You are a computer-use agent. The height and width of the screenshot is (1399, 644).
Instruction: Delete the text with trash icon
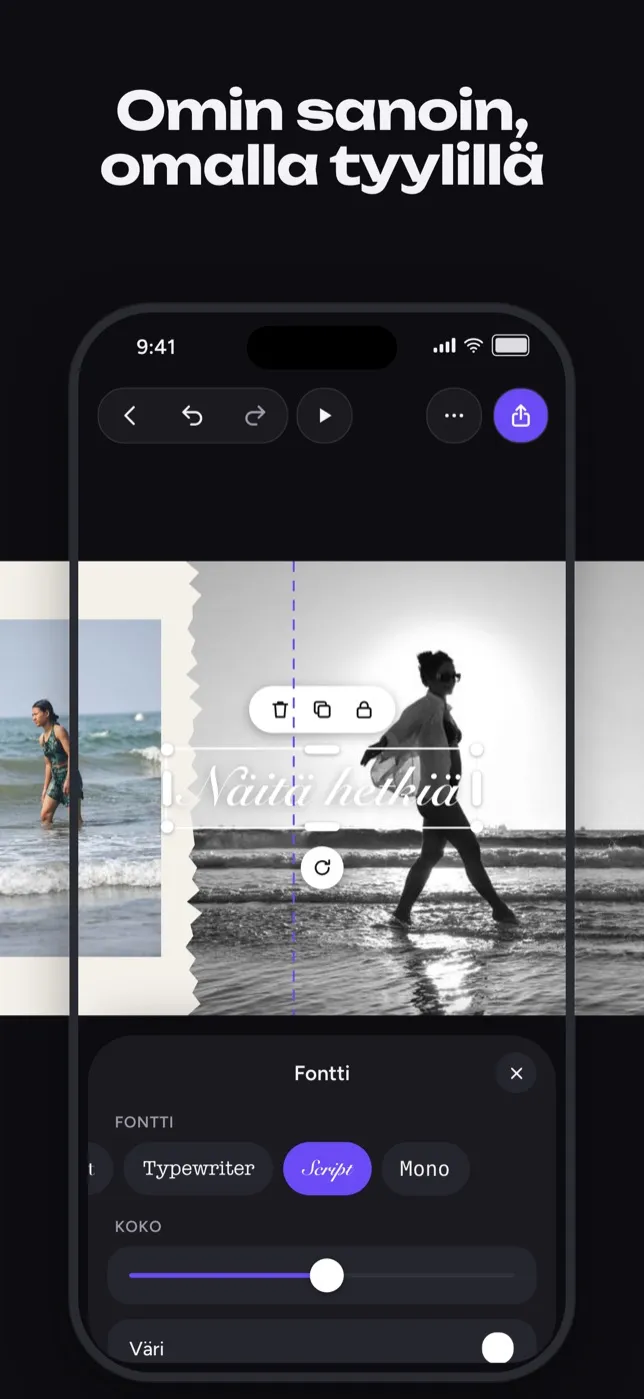pos(280,710)
